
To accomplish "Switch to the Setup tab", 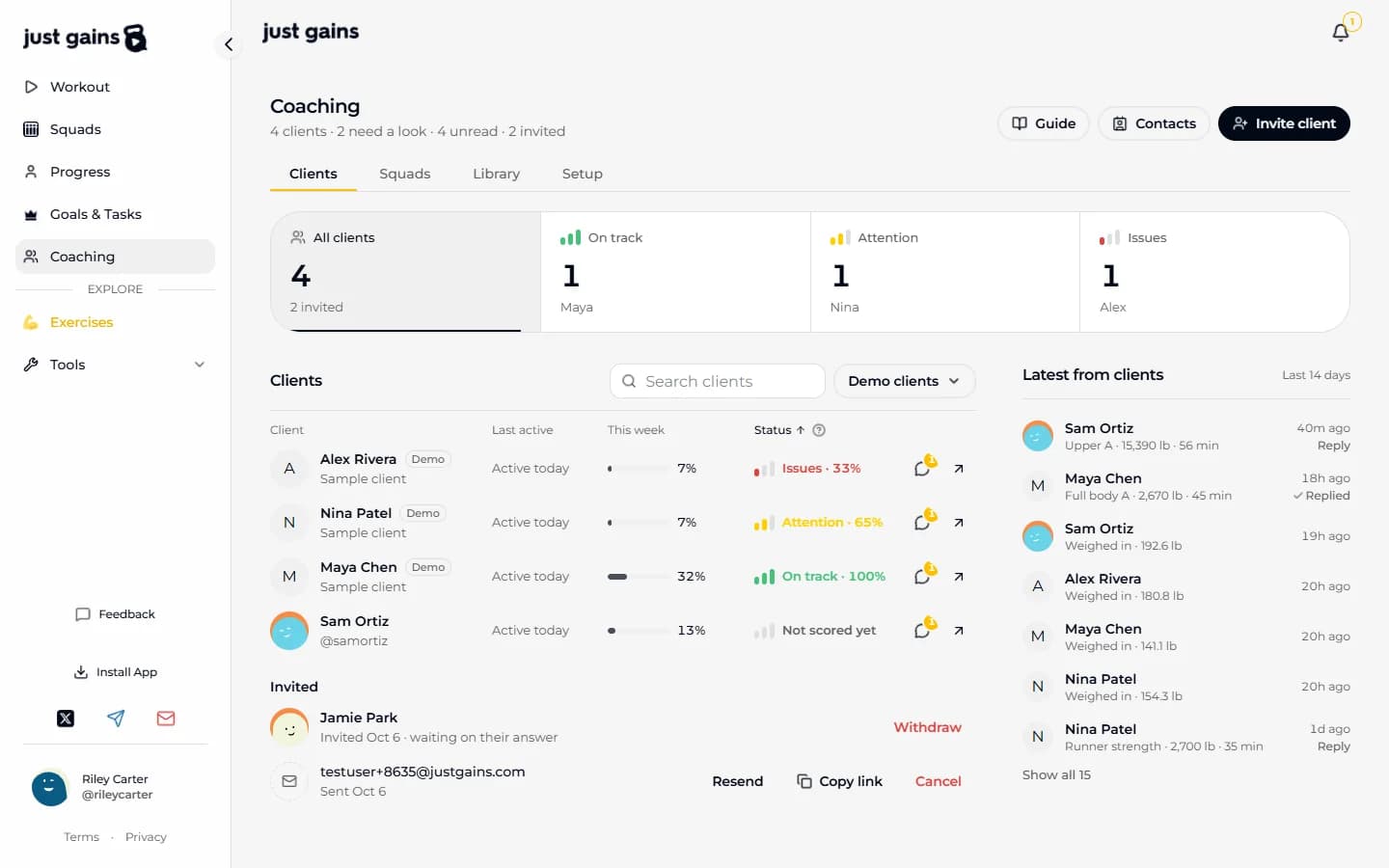I will tap(583, 174).
